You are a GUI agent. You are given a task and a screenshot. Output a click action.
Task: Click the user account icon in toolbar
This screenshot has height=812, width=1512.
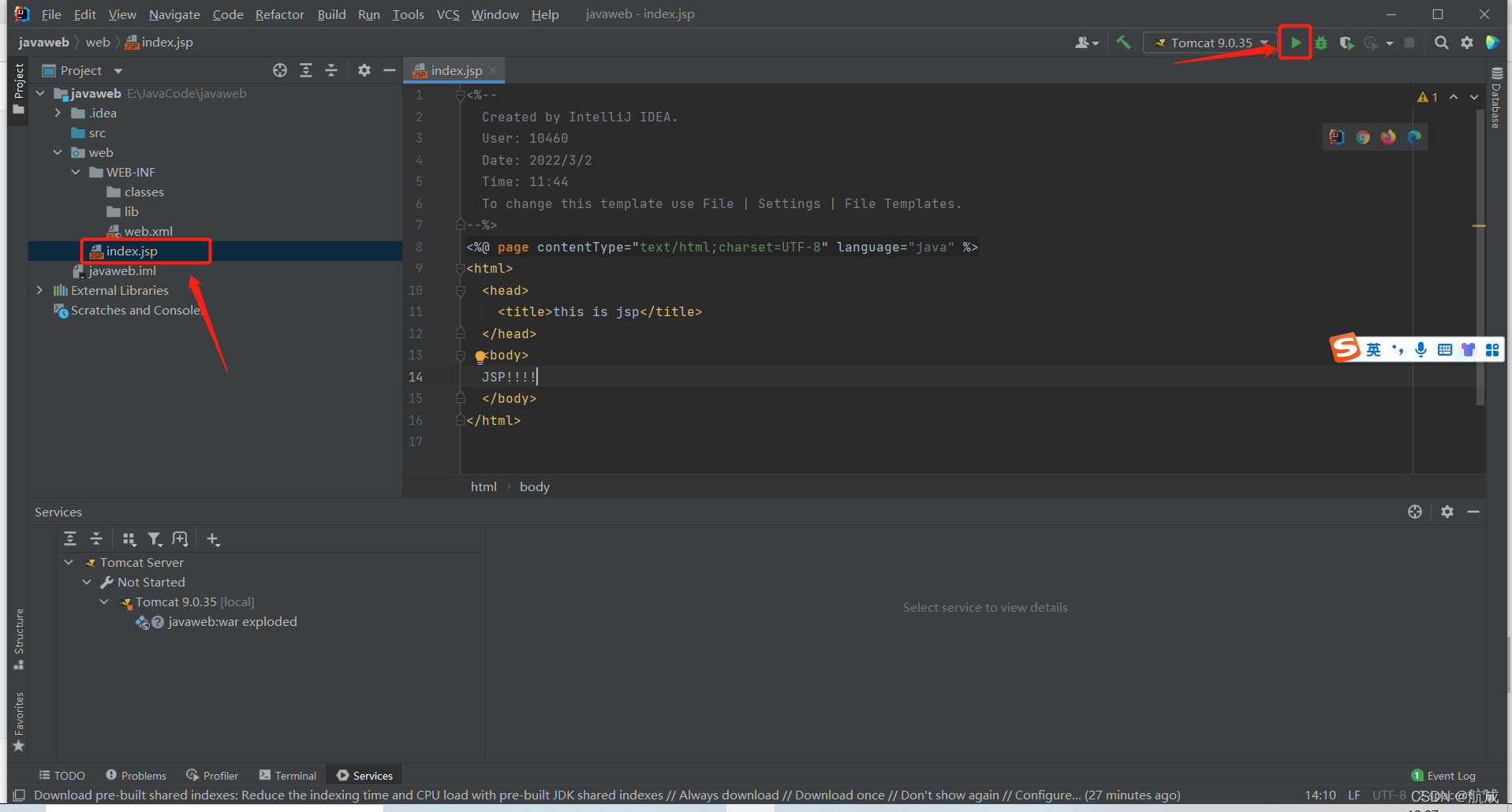(x=1086, y=43)
